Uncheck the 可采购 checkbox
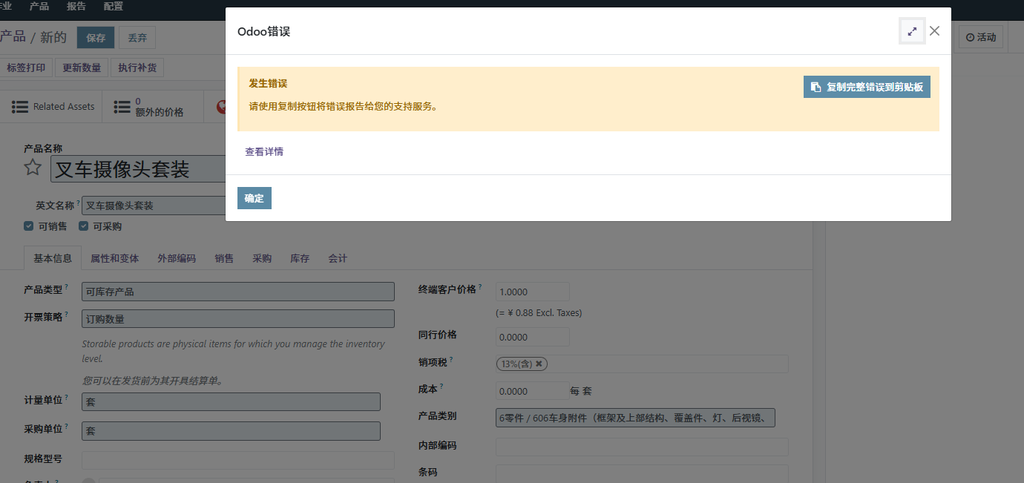The height and width of the screenshot is (483, 1024). coord(84,226)
